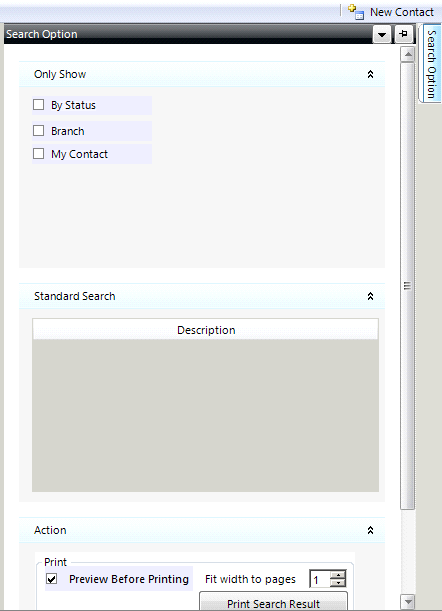The image size is (442, 611).
Task: Click the New Contact icon
Action: click(x=355, y=12)
